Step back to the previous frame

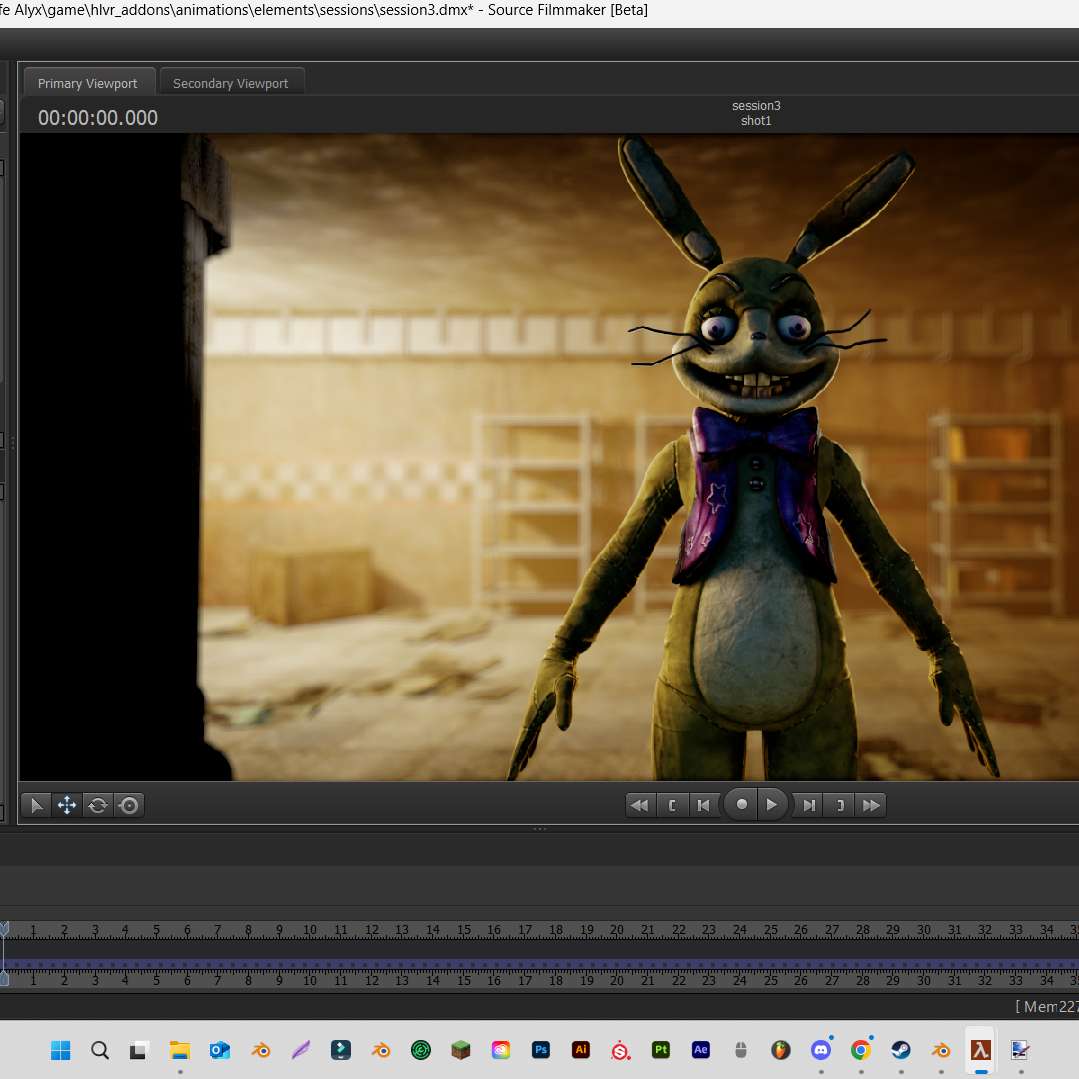pos(703,805)
